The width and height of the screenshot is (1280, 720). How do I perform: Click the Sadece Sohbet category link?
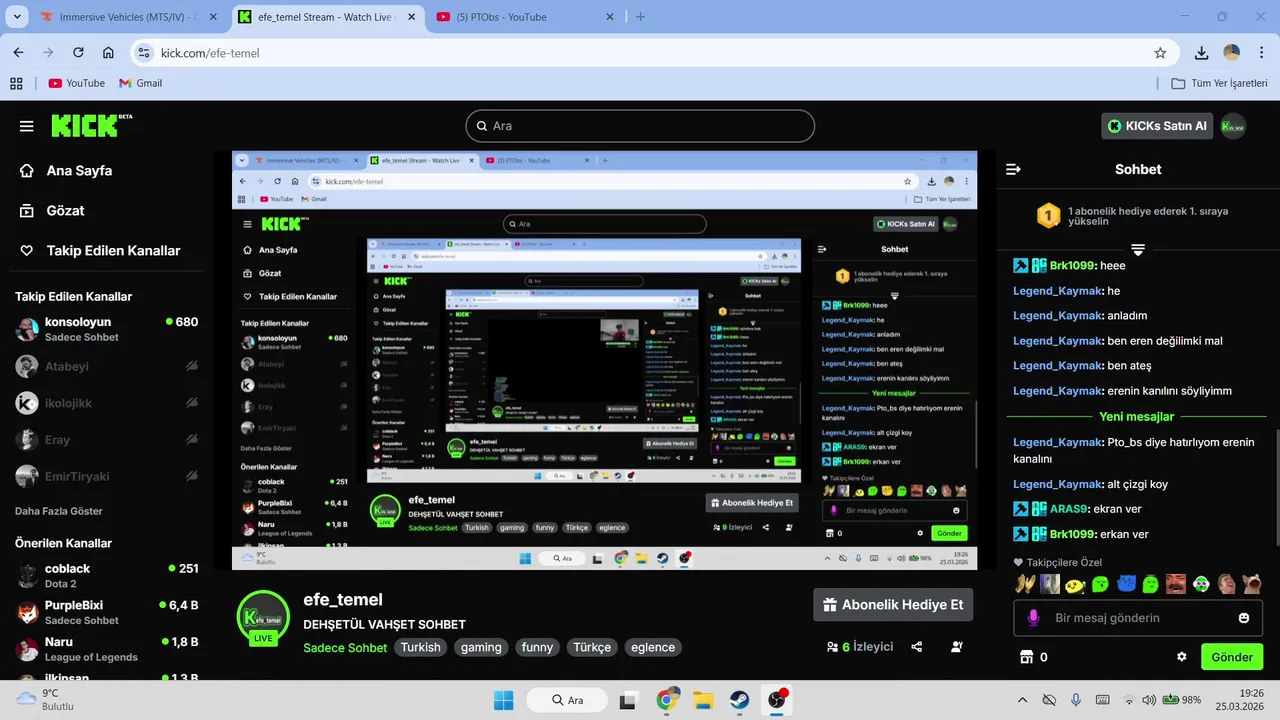(345, 648)
